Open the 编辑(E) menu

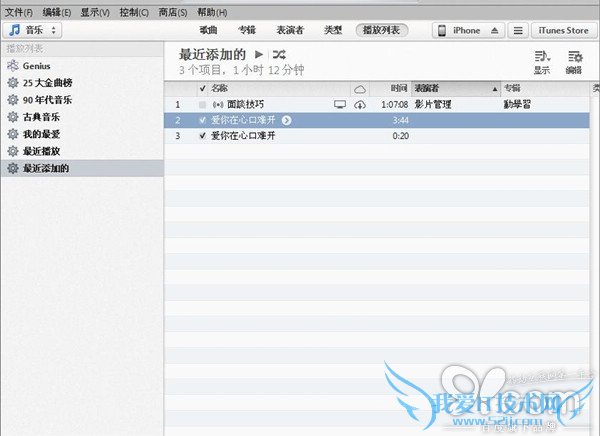coord(57,13)
